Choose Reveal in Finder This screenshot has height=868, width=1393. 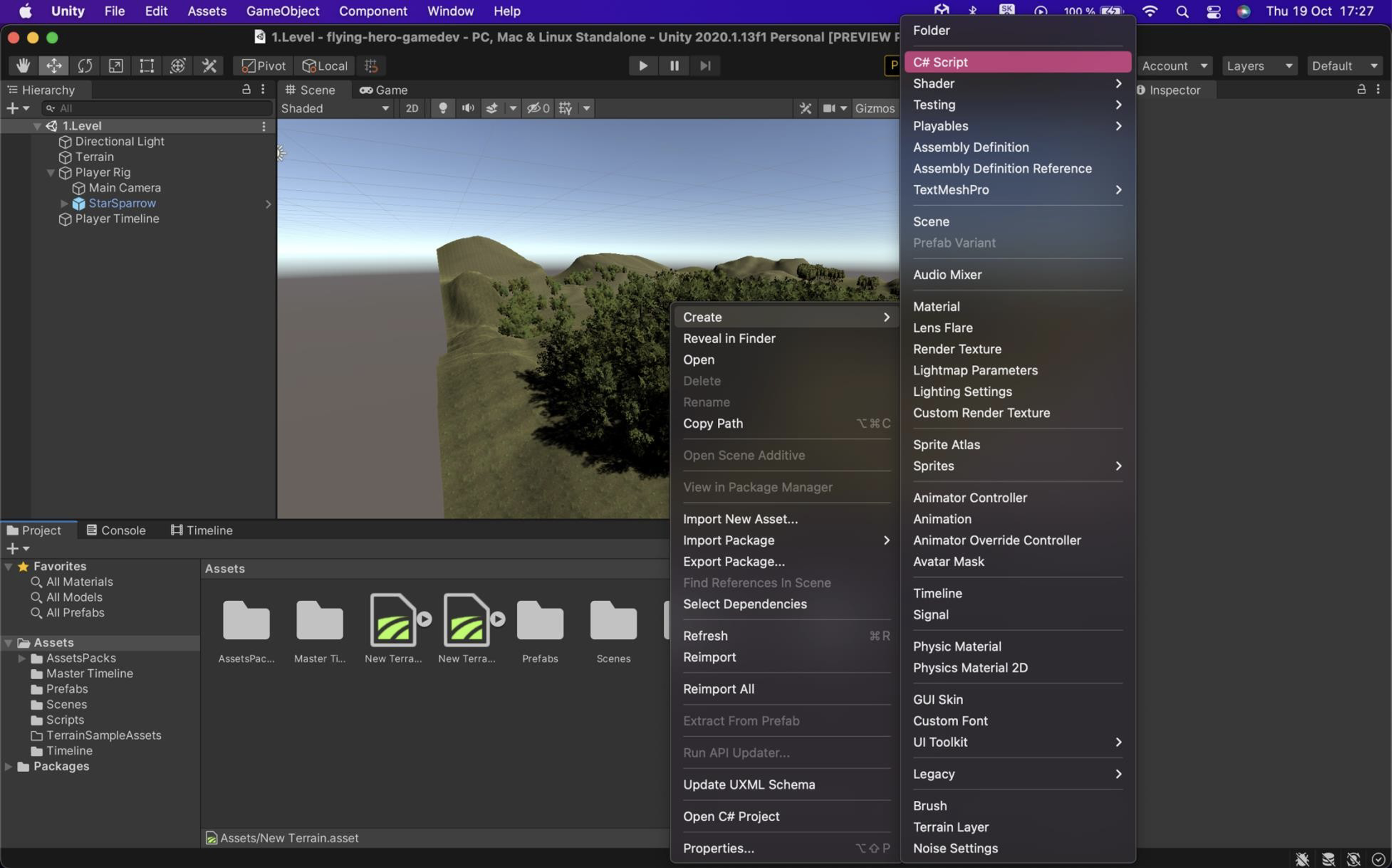coord(786,338)
